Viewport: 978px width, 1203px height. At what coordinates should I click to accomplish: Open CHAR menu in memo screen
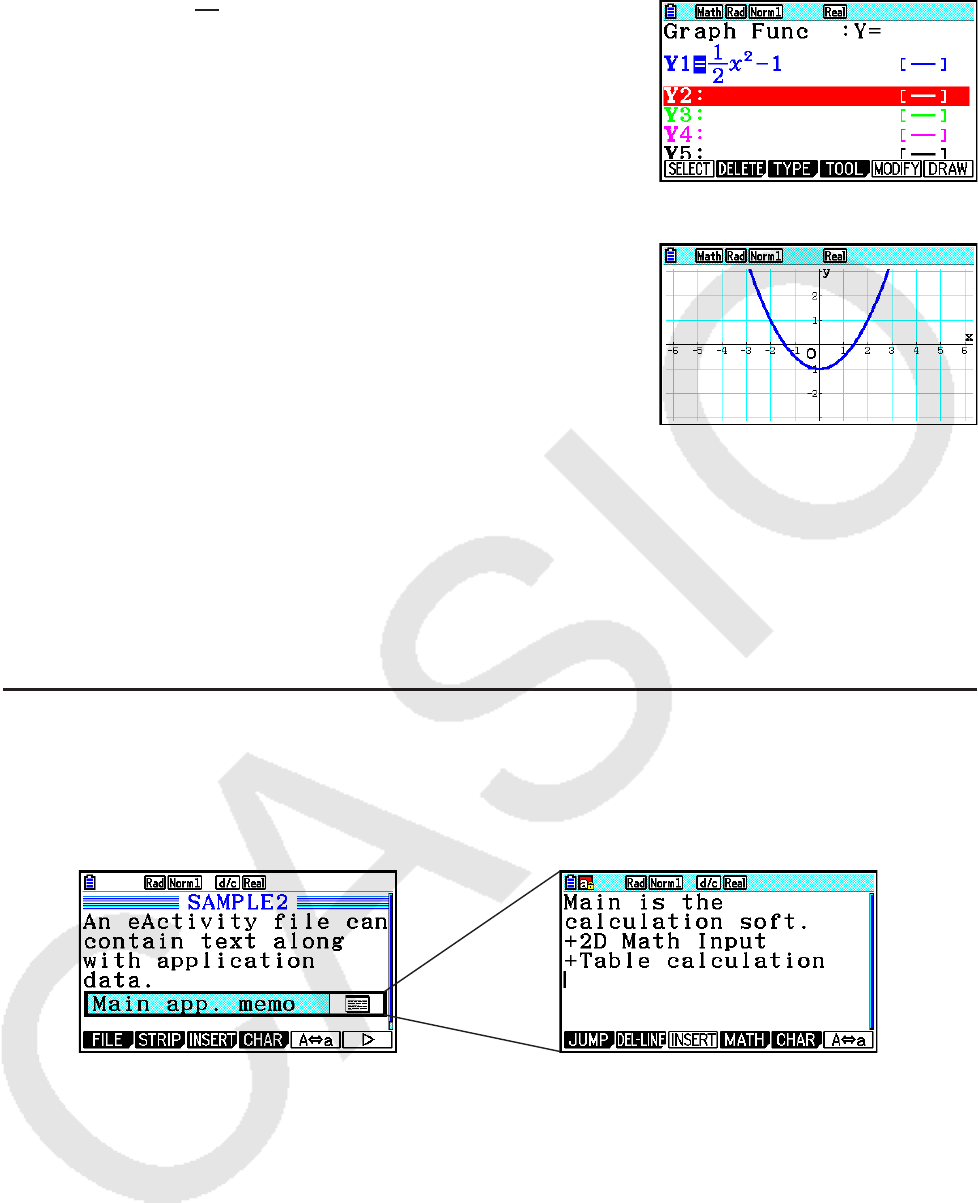coord(796,1040)
